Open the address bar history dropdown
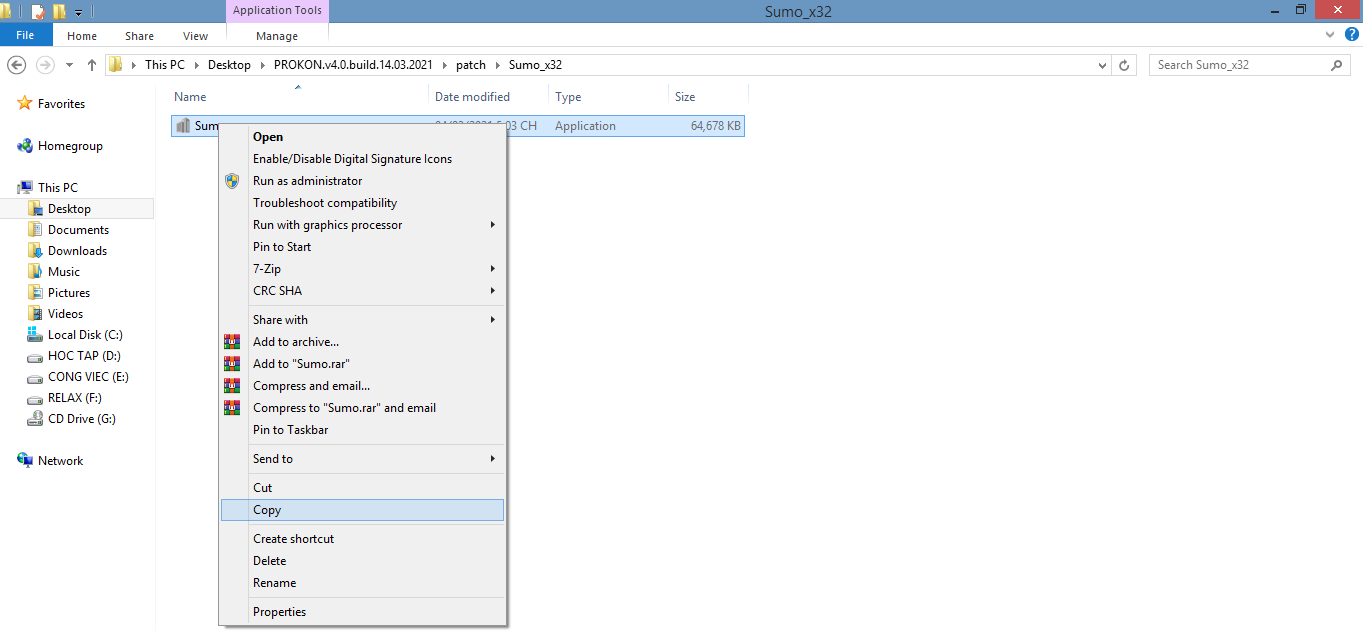1363x631 pixels. [x=1102, y=65]
